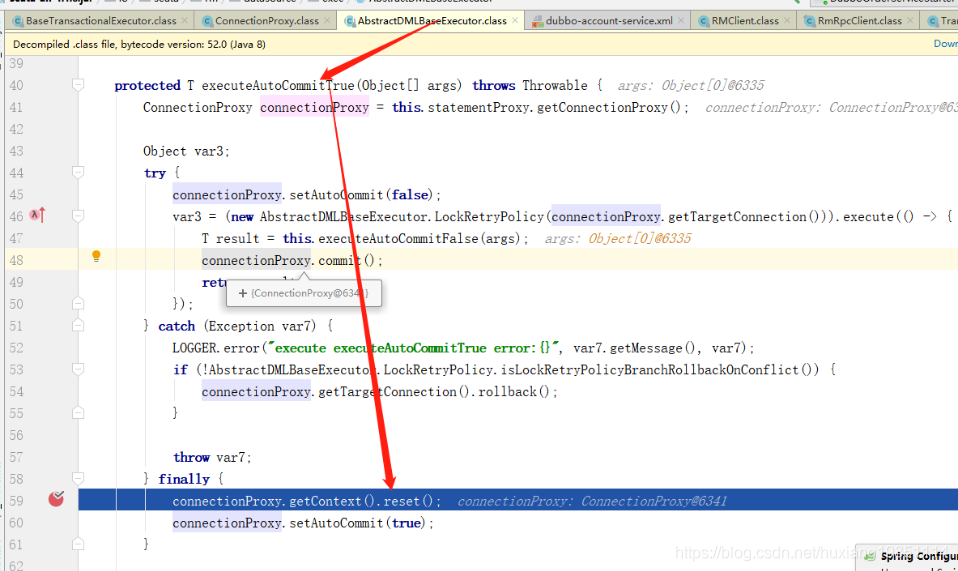The width and height of the screenshot is (958, 571).
Task: Close BaseTransactionalExecutor.class tab
Action: coord(185,21)
